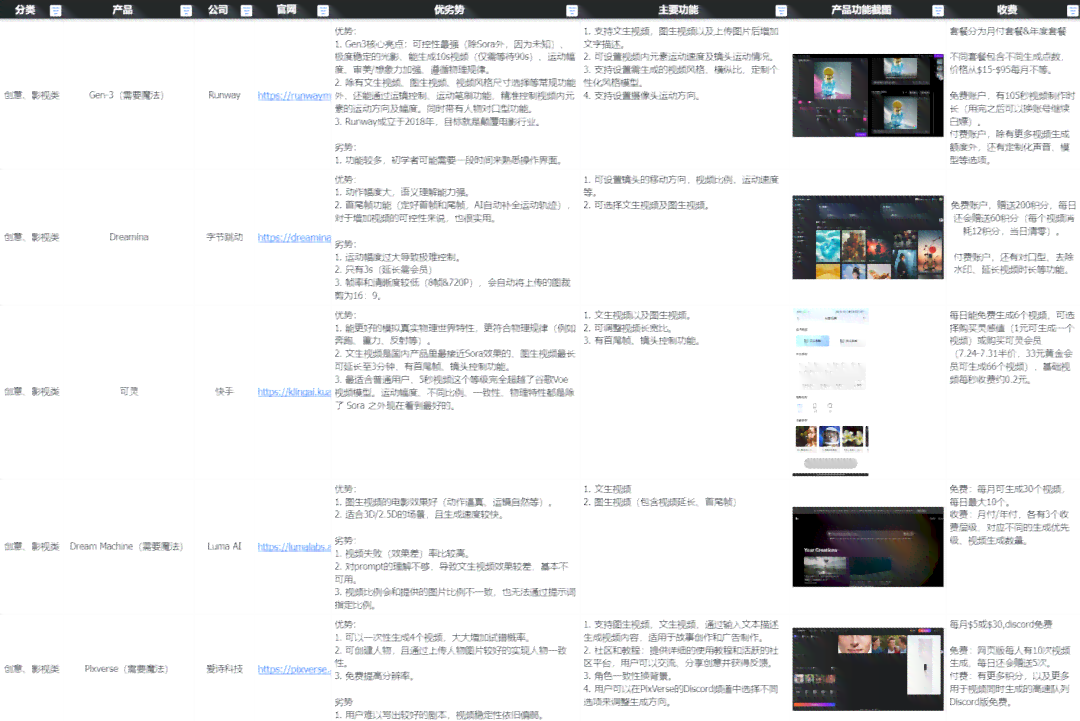Select the pricing cell for 可灵
Screen dimensions: 1080x721
[1012, 391]
